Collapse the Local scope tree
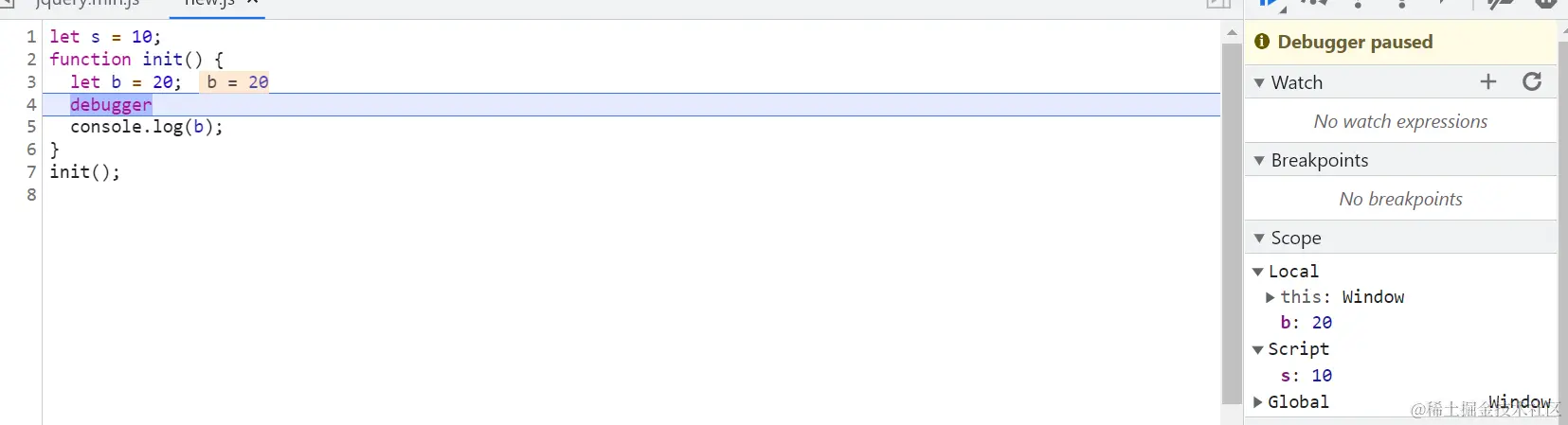The image size is (1568, 425). click(1258, 272)
